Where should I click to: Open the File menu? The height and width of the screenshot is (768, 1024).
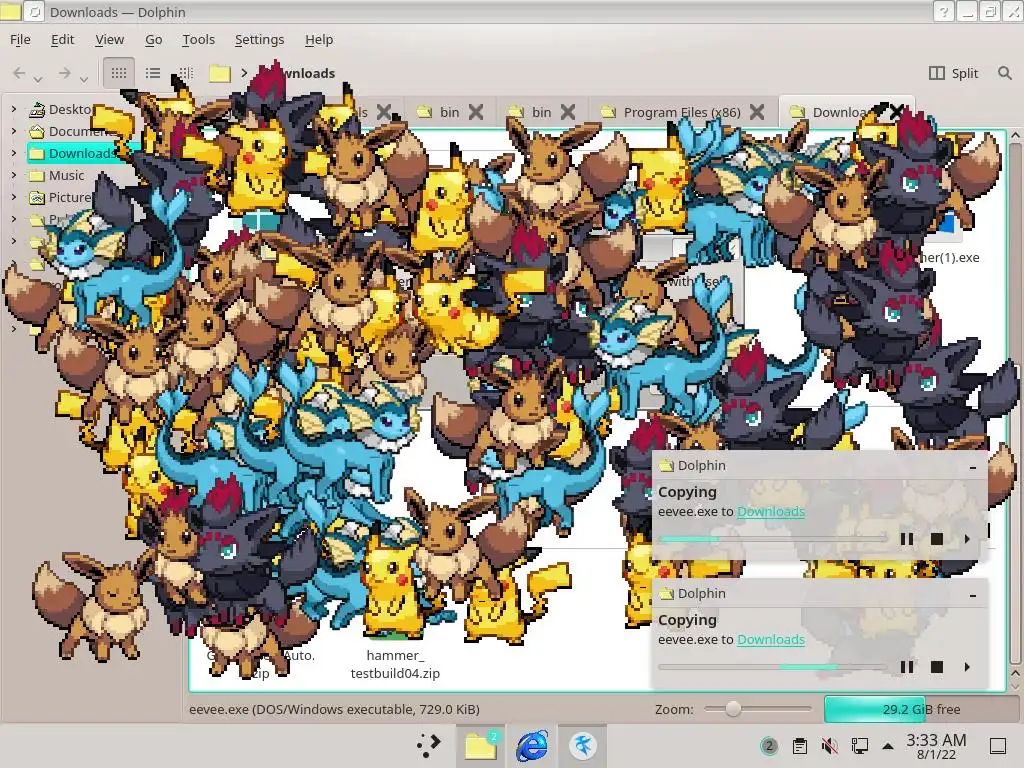point(20,39)
